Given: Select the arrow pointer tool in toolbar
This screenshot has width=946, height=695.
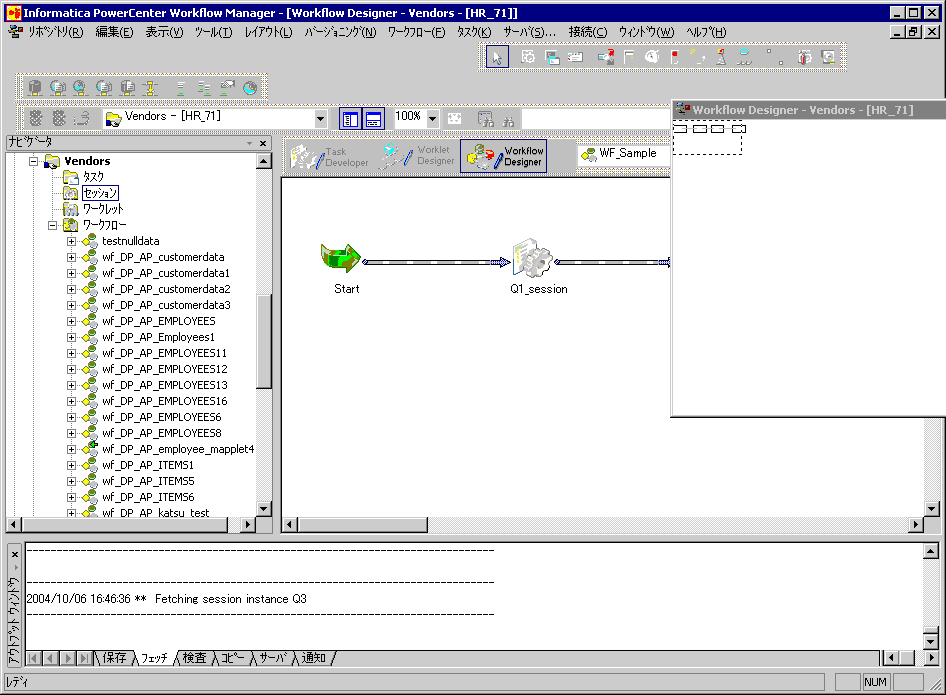Looking at the screenshot, I should pos(497,57).
